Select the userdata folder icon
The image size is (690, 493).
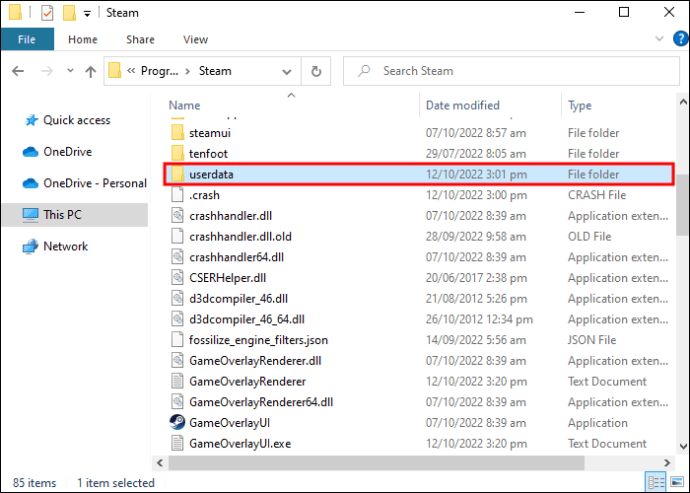[x=177, y=174]
